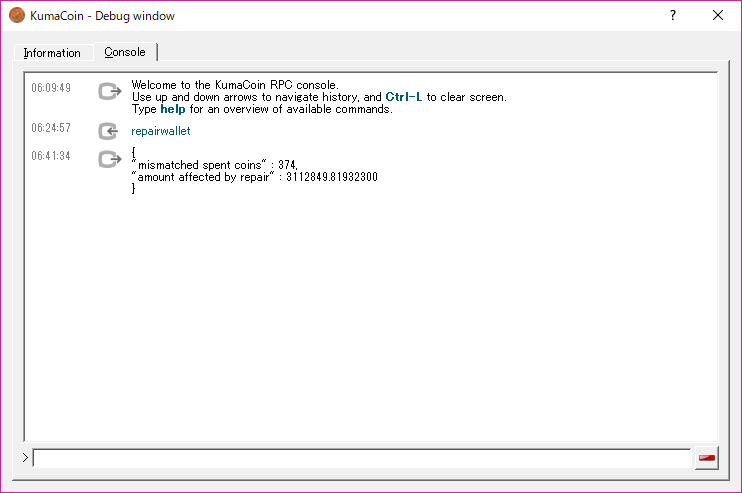Click the Ctrl-L shortcut text

[404, 97]
